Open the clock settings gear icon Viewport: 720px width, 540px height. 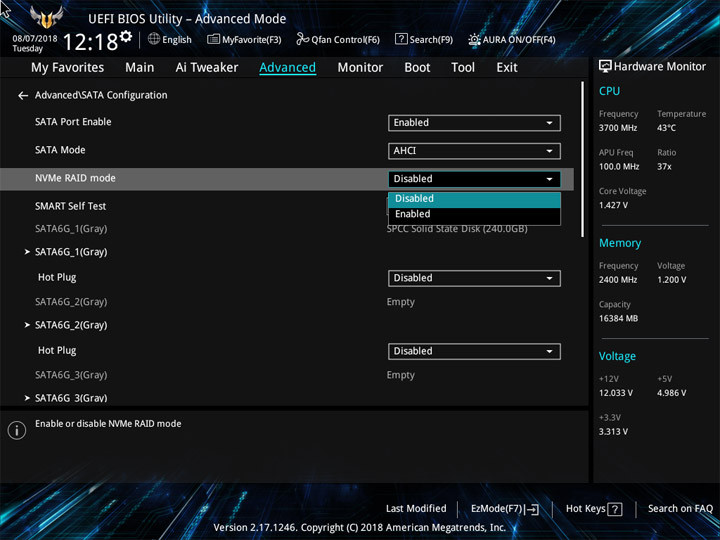(x=126, y=36)
